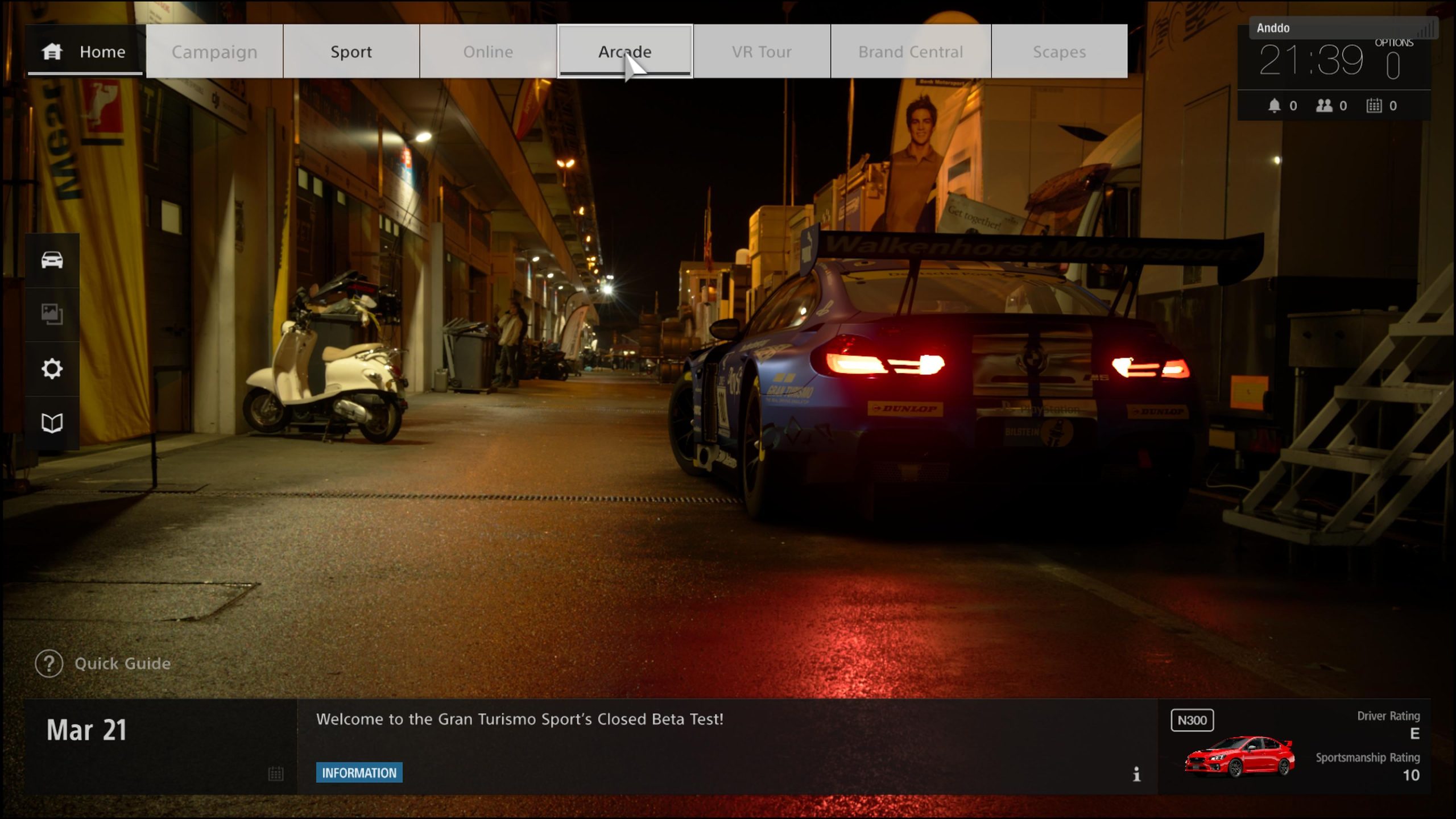Screen dimensions: 1456x819
Task: Click the red Subaru car thumbnail
Action: (x=1240, y=756)
